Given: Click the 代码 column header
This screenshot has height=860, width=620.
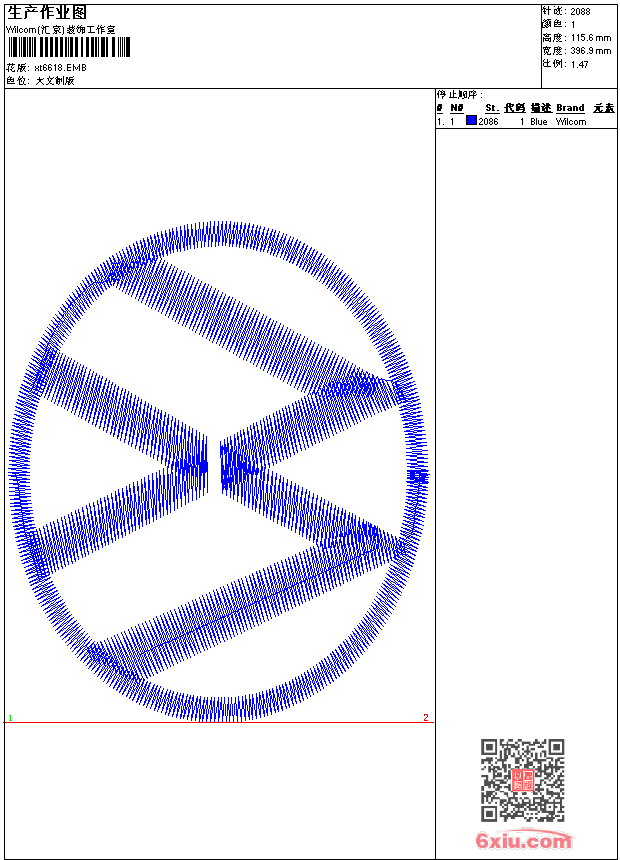Looking at the screenshot, I should pos(515,108).
